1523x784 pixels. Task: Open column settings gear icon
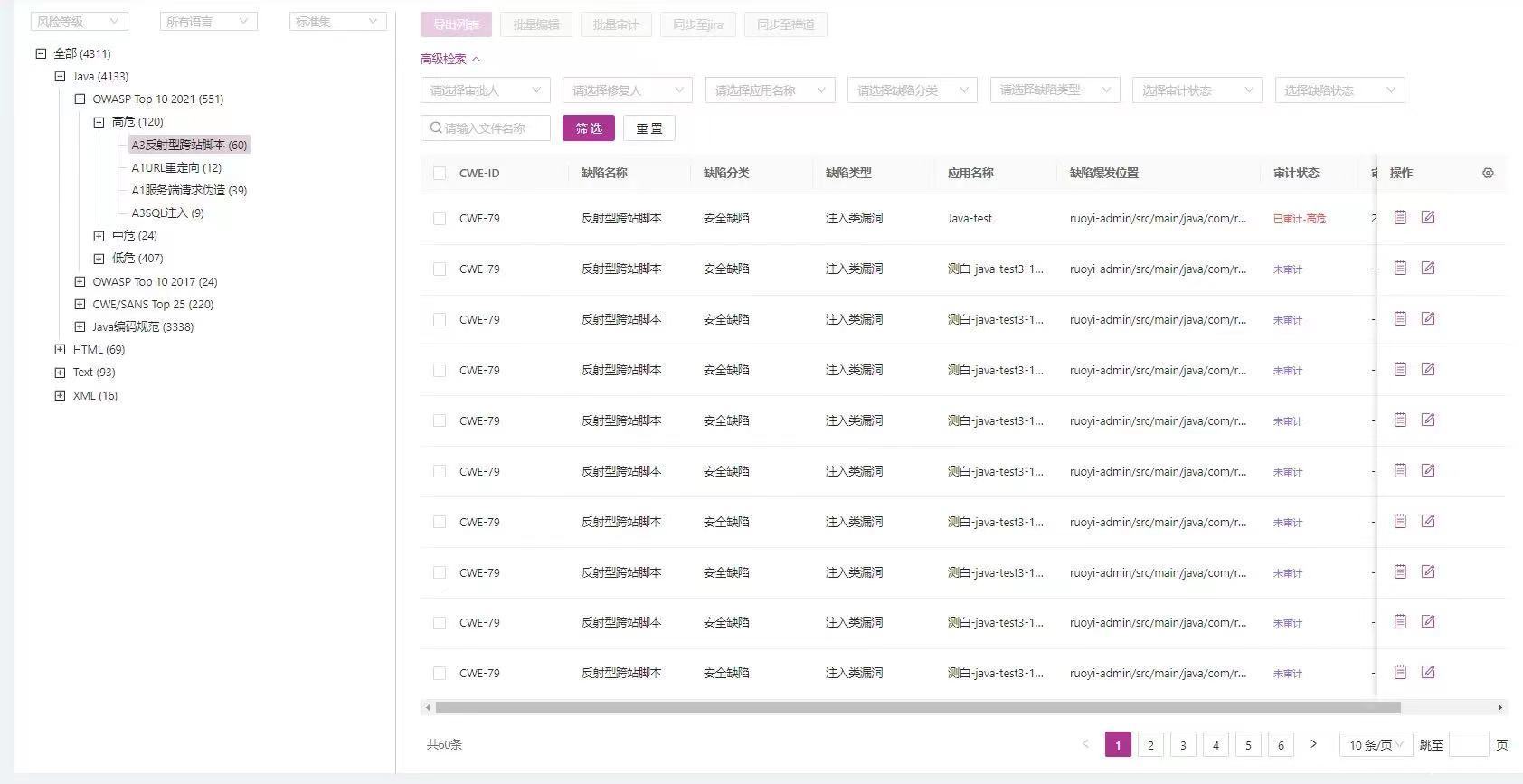pyautogui.click(x=1488, y=173)
